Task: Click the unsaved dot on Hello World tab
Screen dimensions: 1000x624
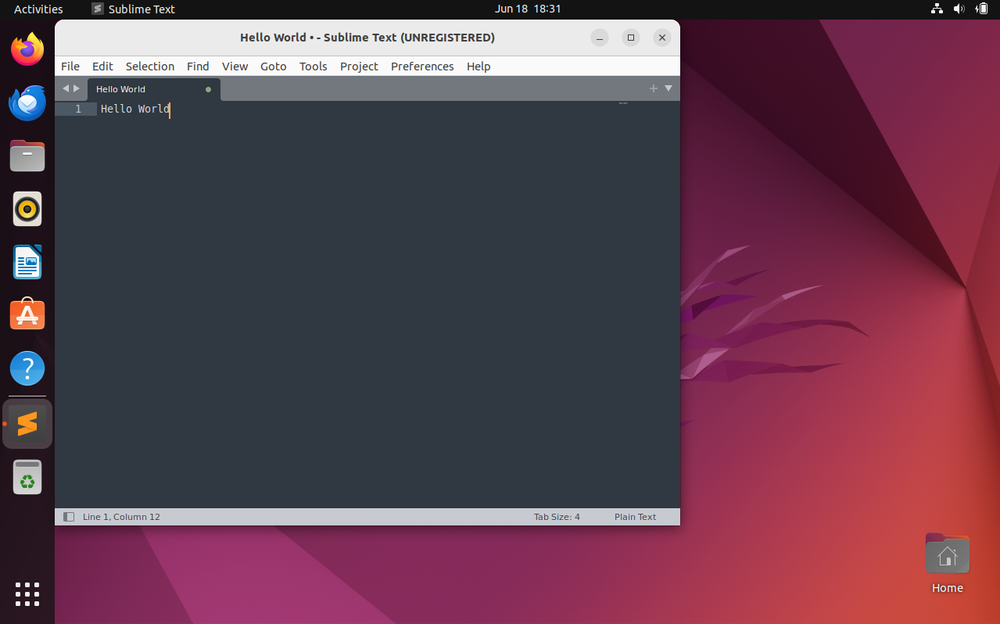Action: pos(208,89)
